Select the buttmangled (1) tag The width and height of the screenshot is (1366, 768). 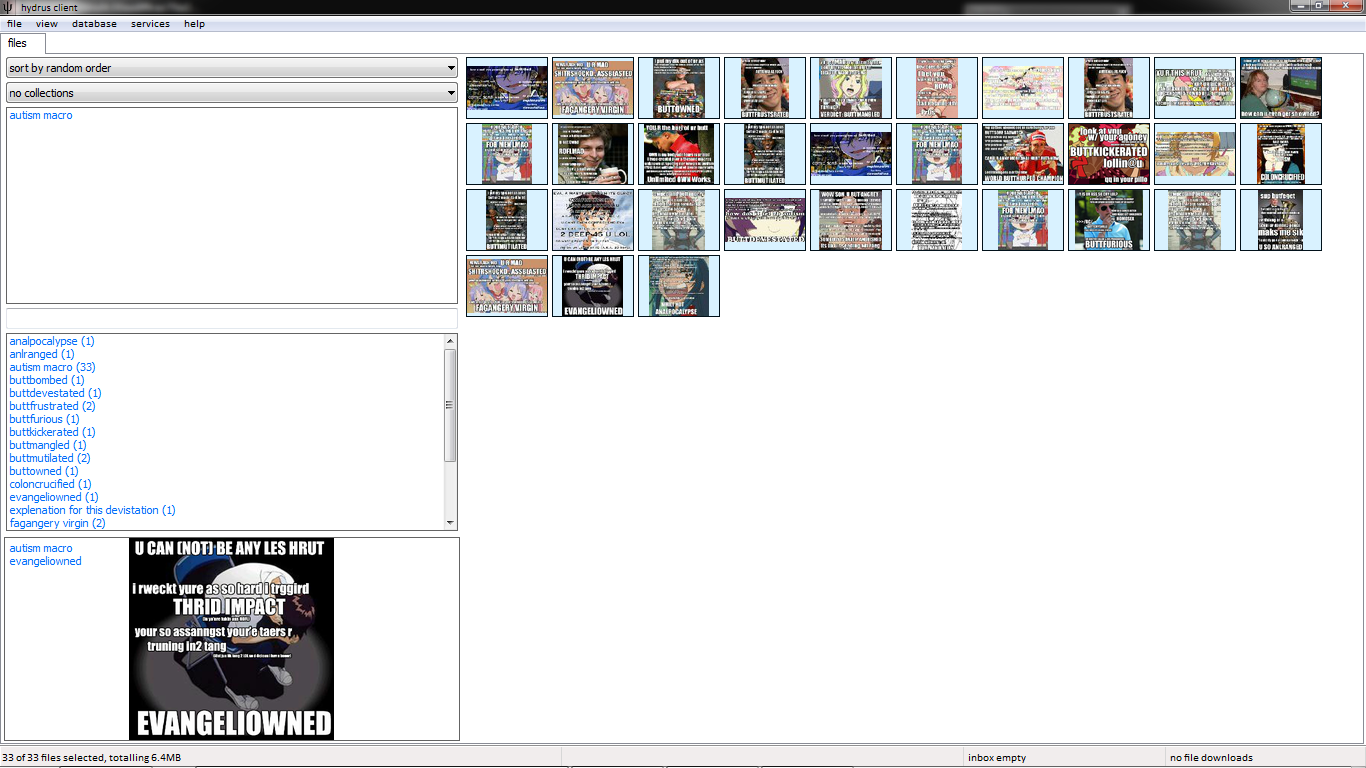click(x=48, y=445)
